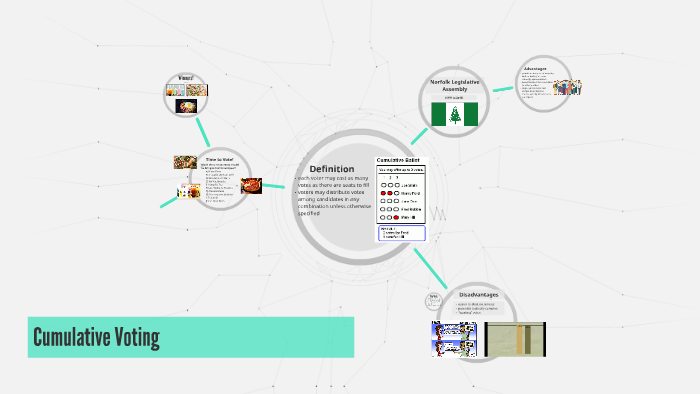Click the 'voters may distribute votes' bullet text
Screen dimensions: 700x394
(x=333, y=203)
